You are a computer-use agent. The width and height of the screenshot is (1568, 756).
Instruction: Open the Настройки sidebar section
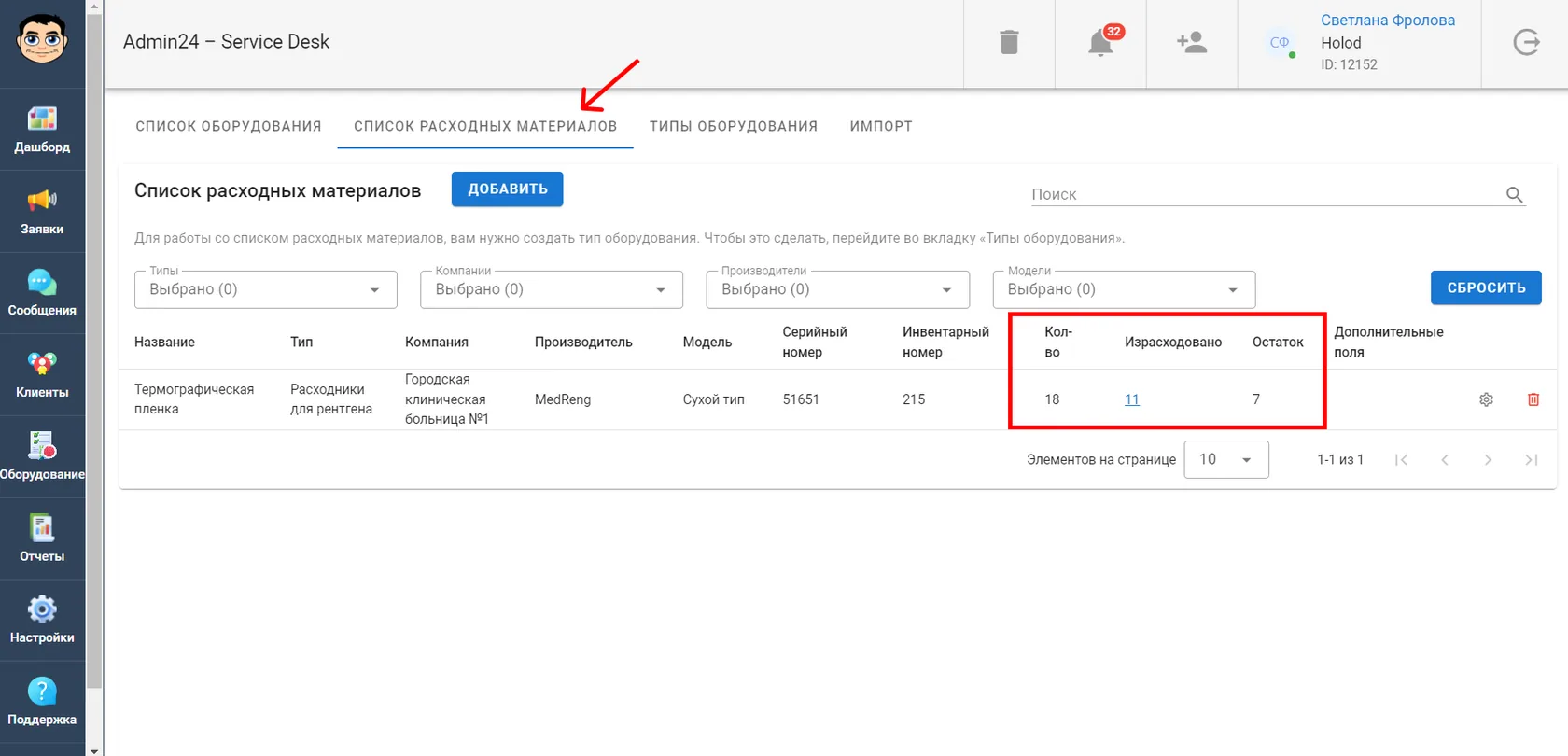42,621
